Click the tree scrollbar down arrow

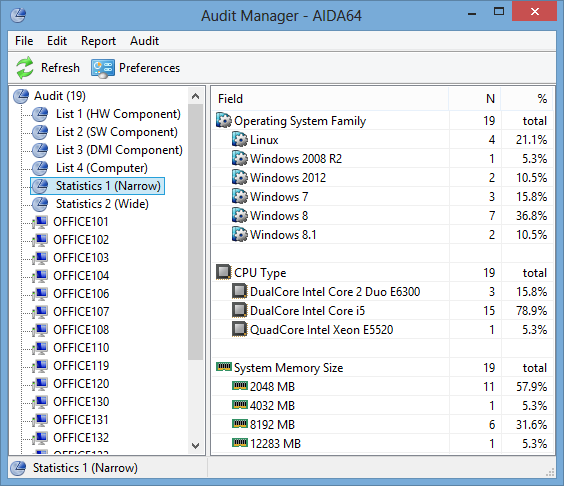tap(195, 446)
